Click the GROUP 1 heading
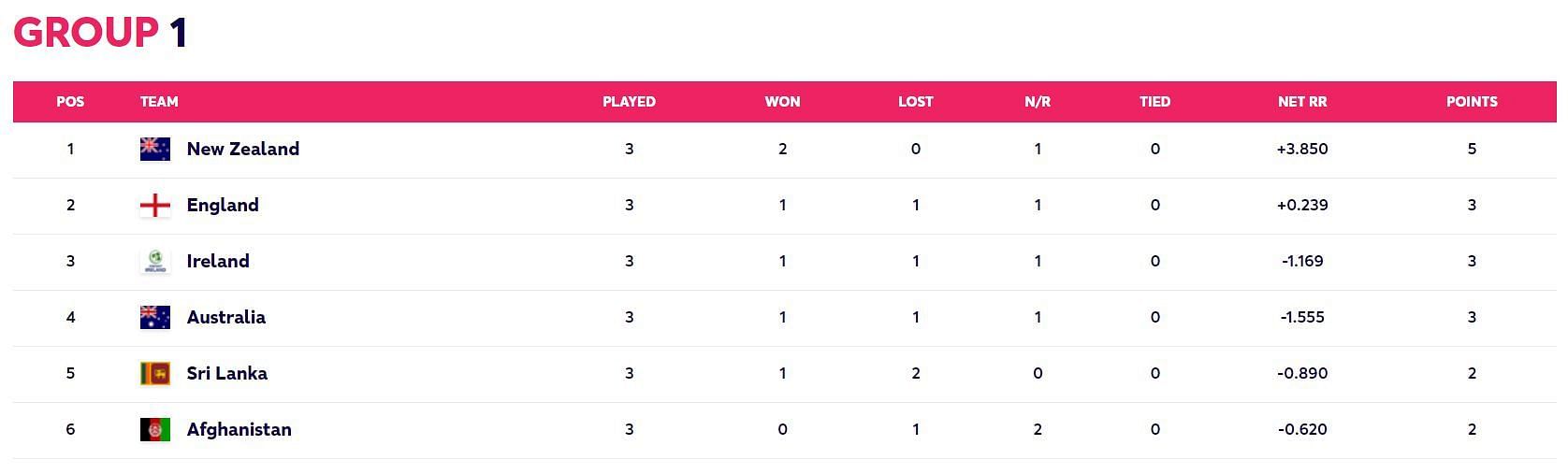The image size is (1568, 474). (100, 33)
